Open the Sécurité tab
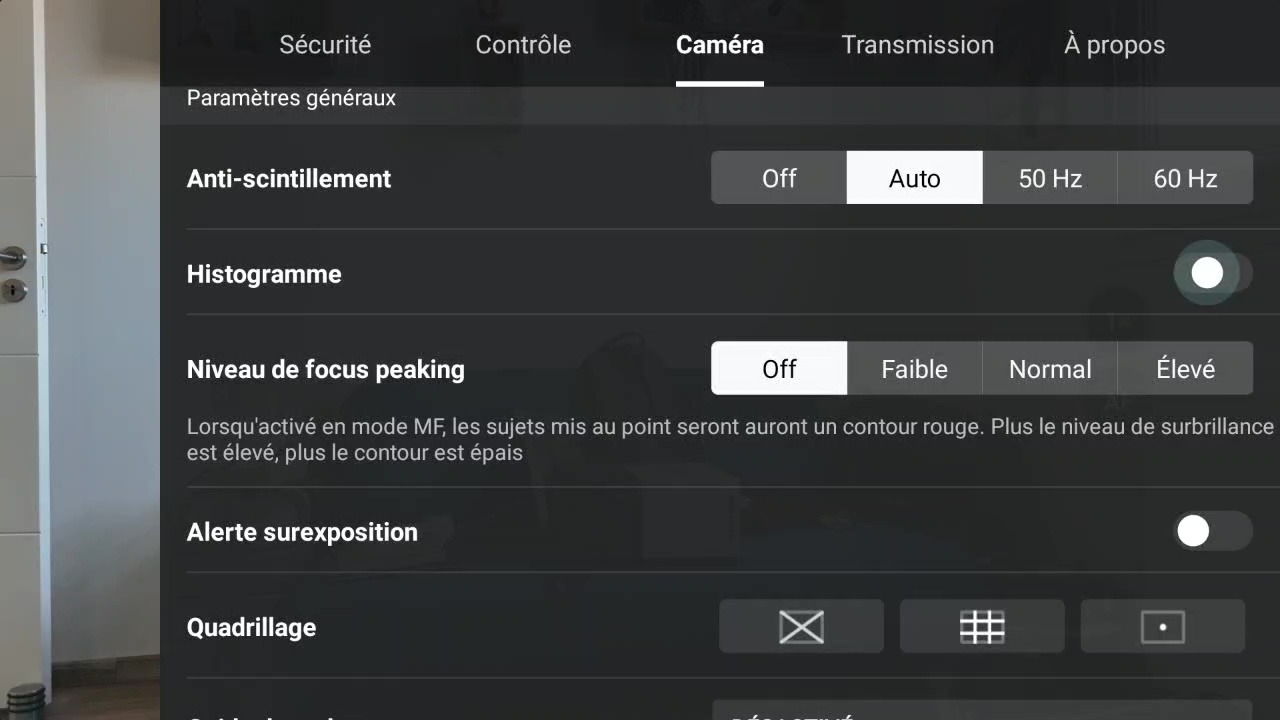This screenshot has height=720, width=1280. click(325, 45)
